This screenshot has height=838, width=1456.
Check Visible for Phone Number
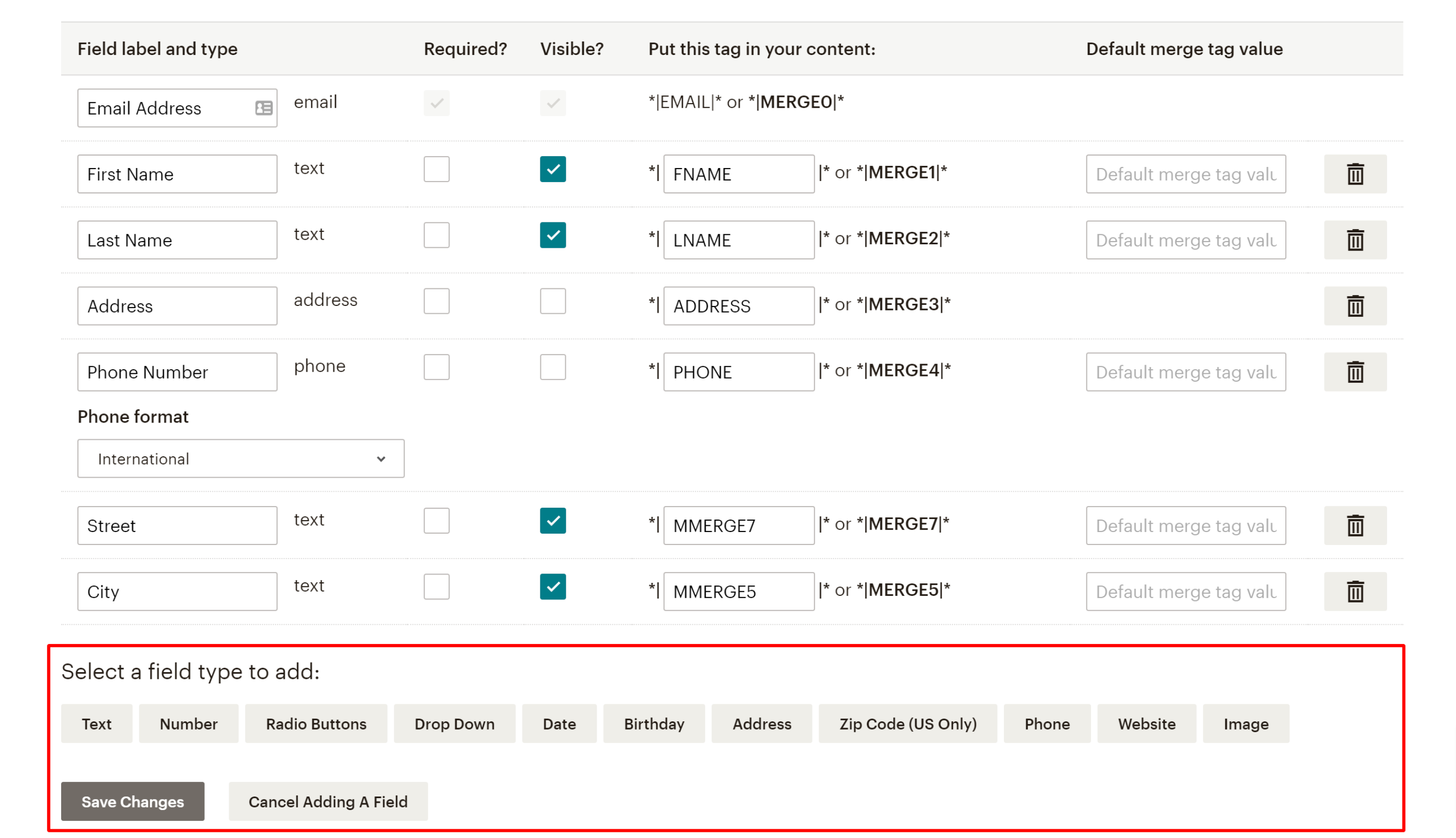(x=552, y=367)
